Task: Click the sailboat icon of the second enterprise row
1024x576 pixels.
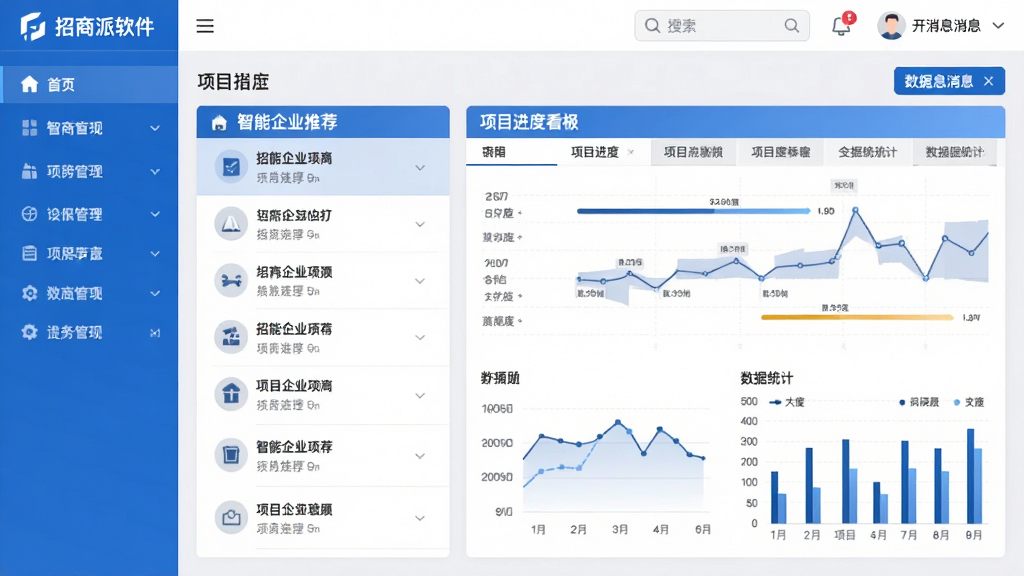Action: (x=231, y=223)
